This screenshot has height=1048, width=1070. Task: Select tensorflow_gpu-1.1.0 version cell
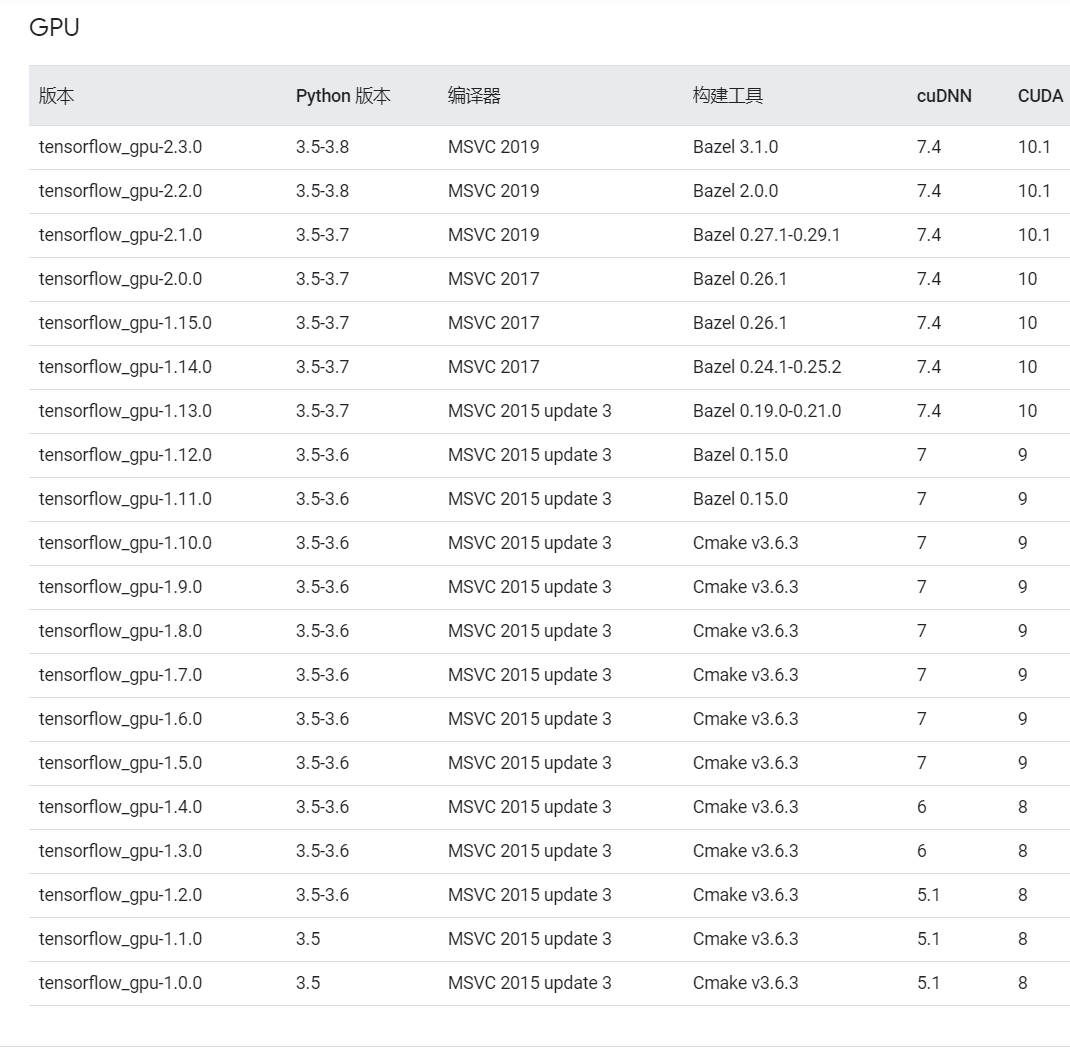click(x=120, y=940)
